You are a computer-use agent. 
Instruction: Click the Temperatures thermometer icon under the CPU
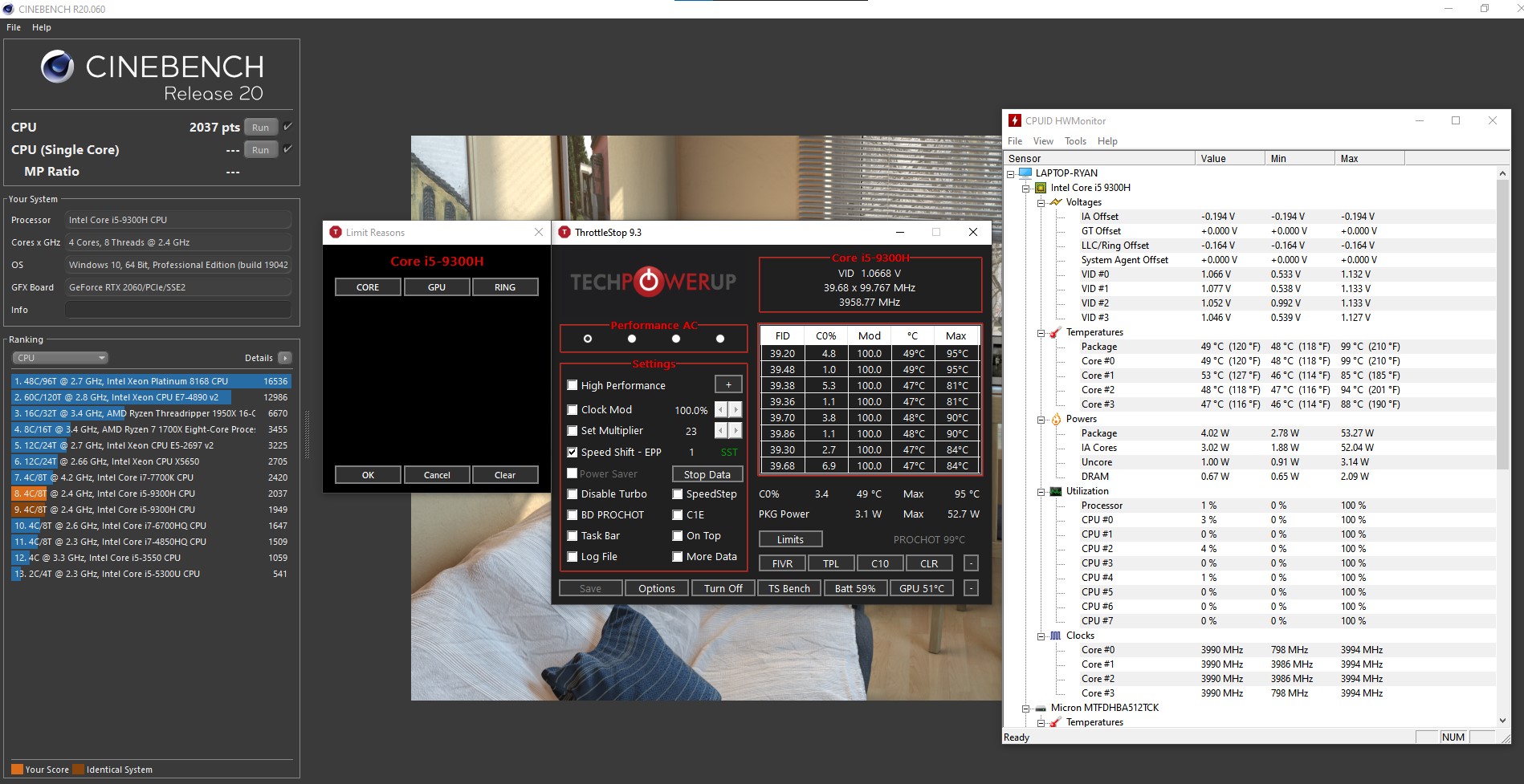(x=1056, y=332)
